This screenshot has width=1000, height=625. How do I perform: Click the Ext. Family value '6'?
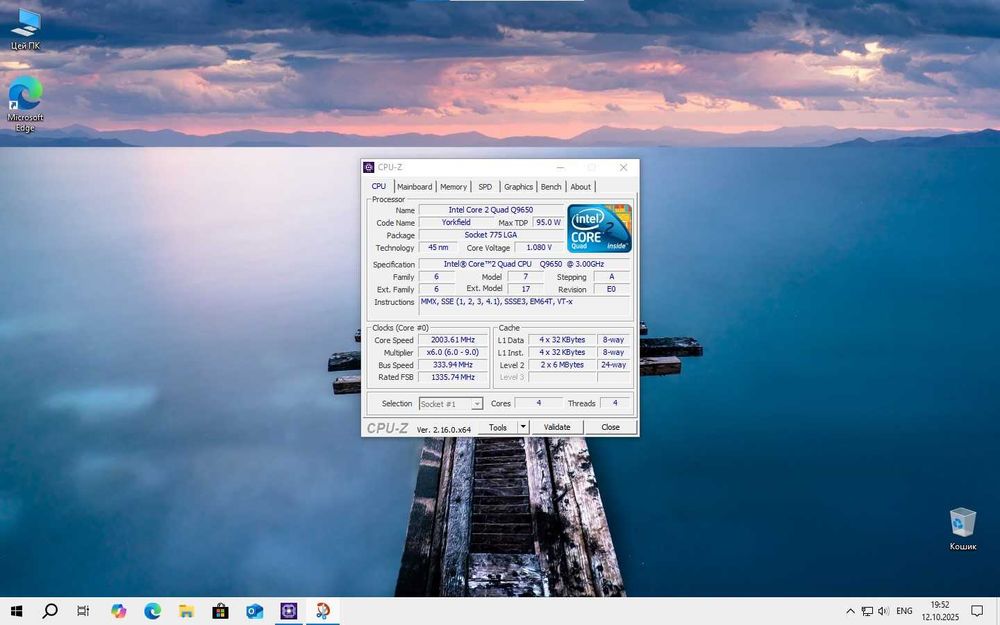[x=437, y=289]
